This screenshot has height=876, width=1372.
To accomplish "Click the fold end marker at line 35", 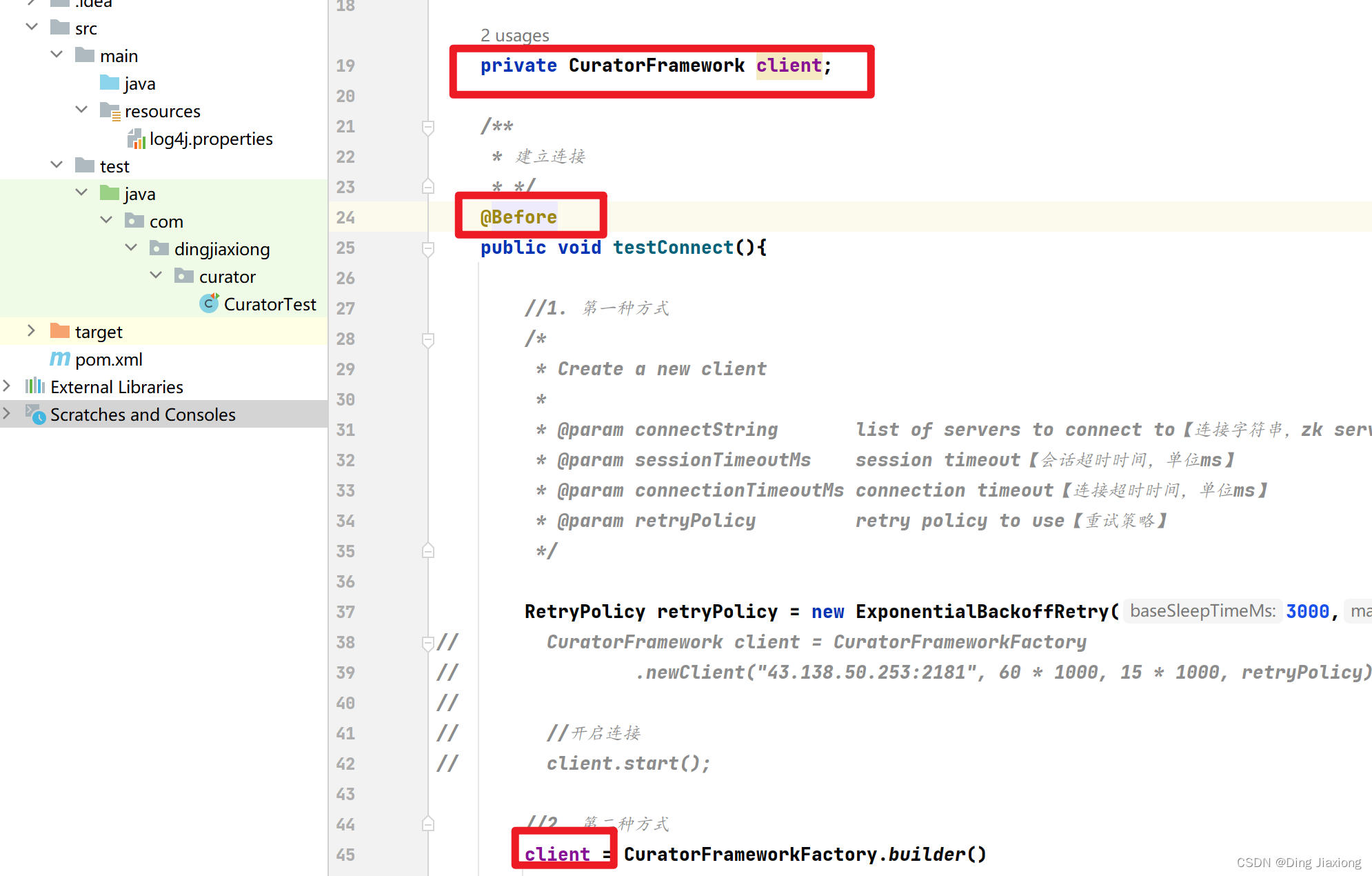I will point(428,550).
